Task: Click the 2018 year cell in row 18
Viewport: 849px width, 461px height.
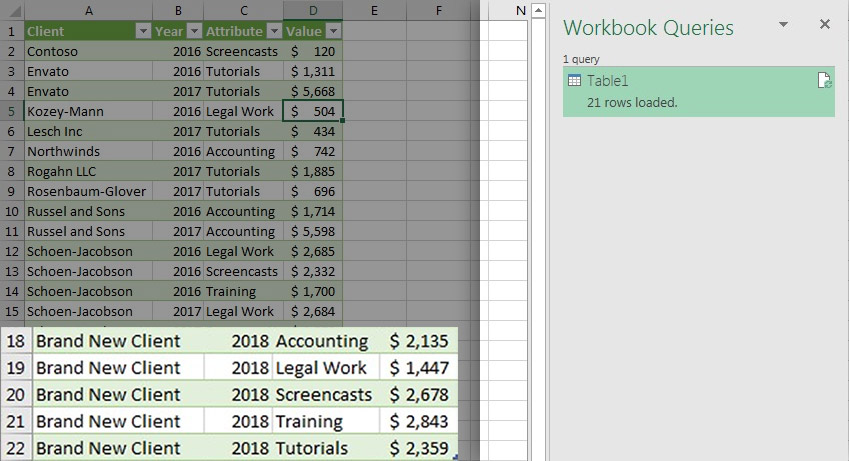Action: click(x=238, y=341)
